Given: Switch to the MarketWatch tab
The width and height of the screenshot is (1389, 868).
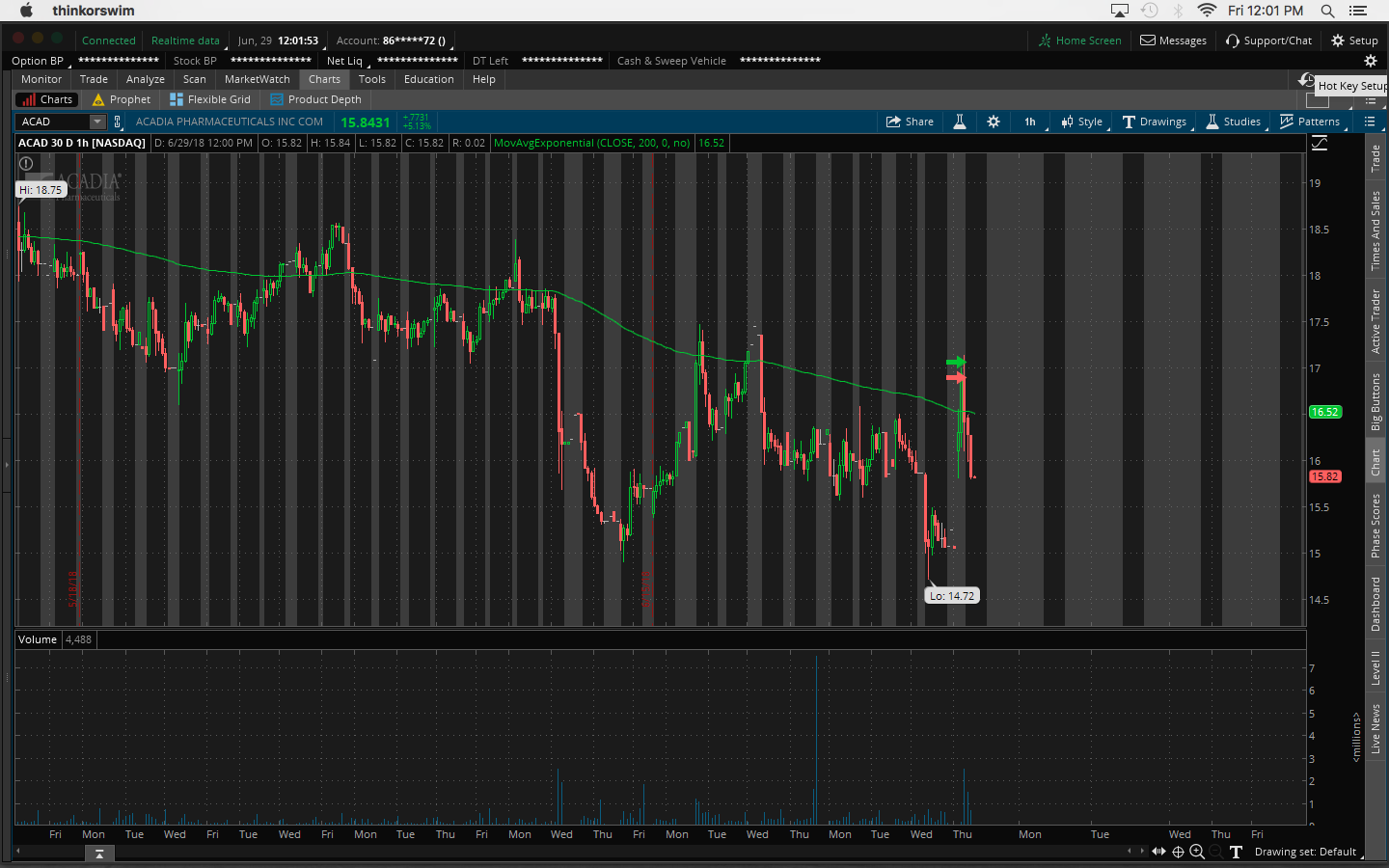Looking at the screenshot, I should click(x=257, y=79).
